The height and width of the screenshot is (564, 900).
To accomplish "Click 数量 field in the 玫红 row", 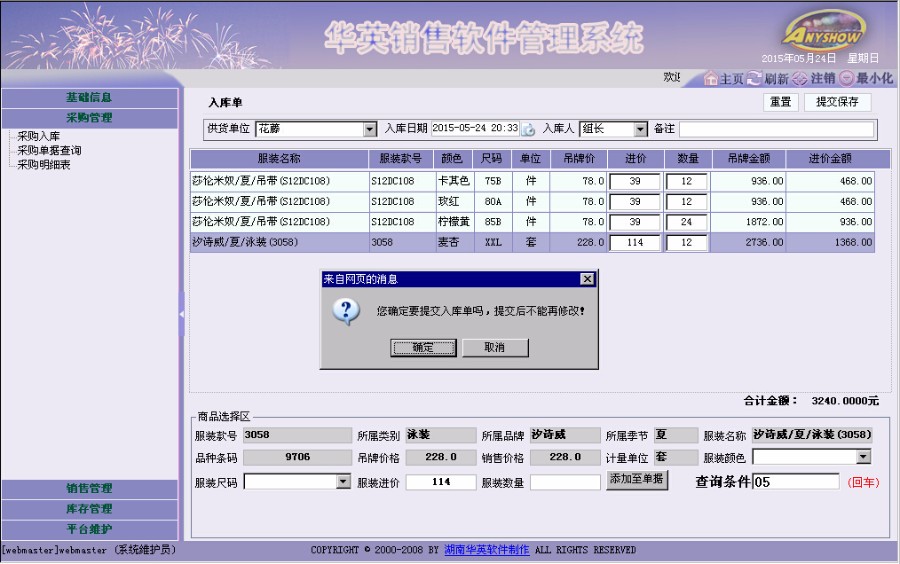I will 686,202.
